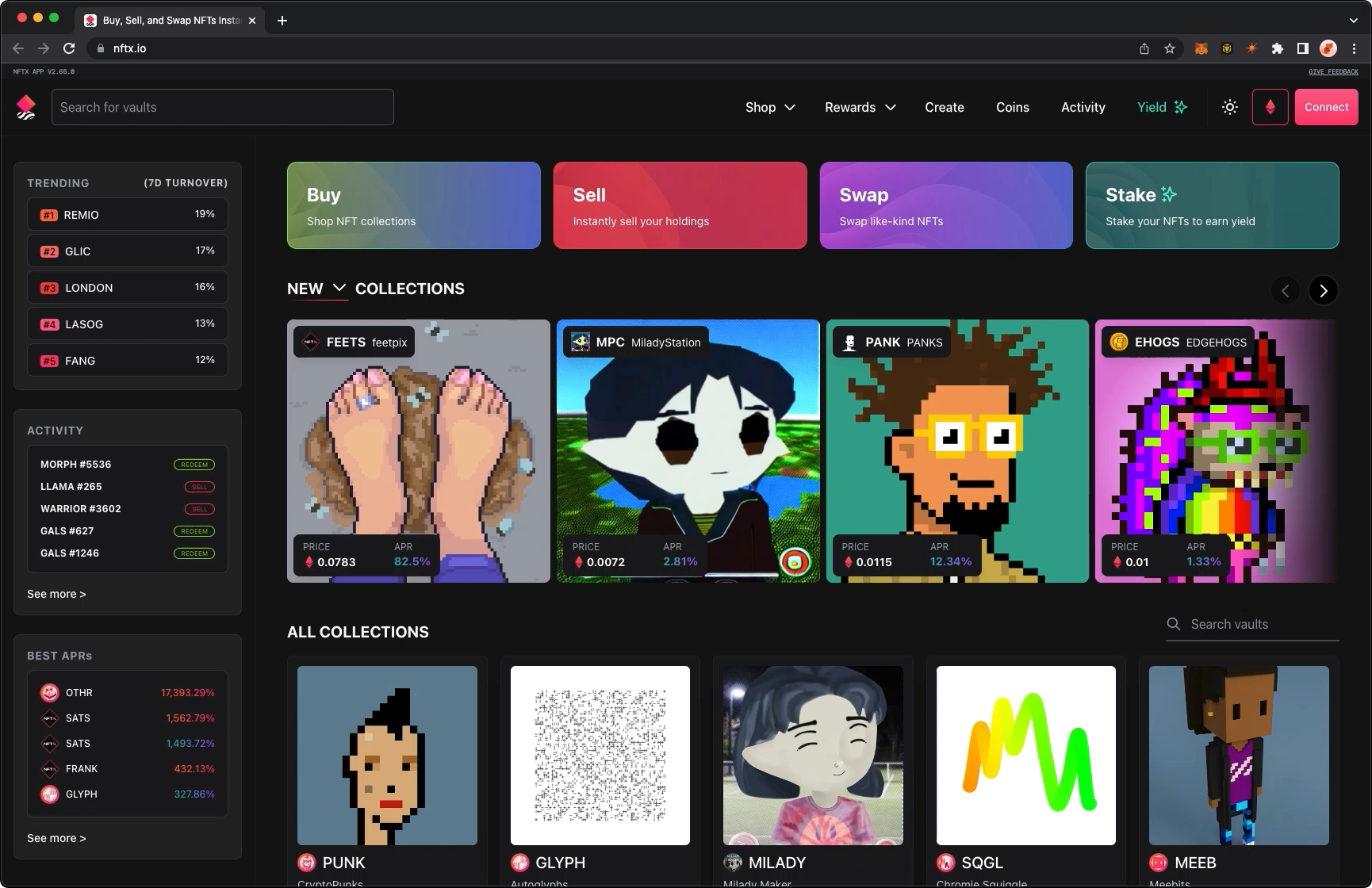
Task: Click the EHOGS coin icon
Action: point(1119,343)
